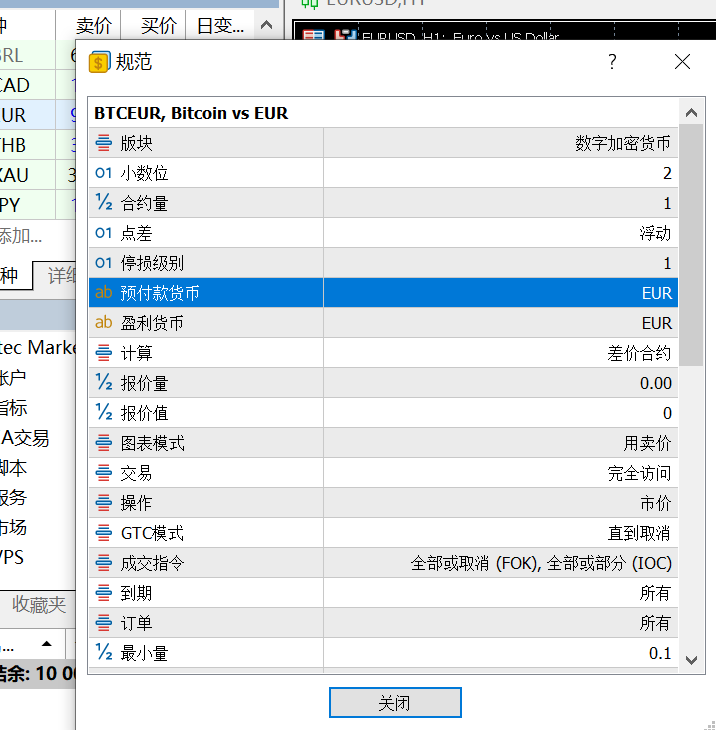The height and width of the screenshot is (730, 716).
Task: Click the 合约量 fraction icon
Action: [x=103, y=203]
